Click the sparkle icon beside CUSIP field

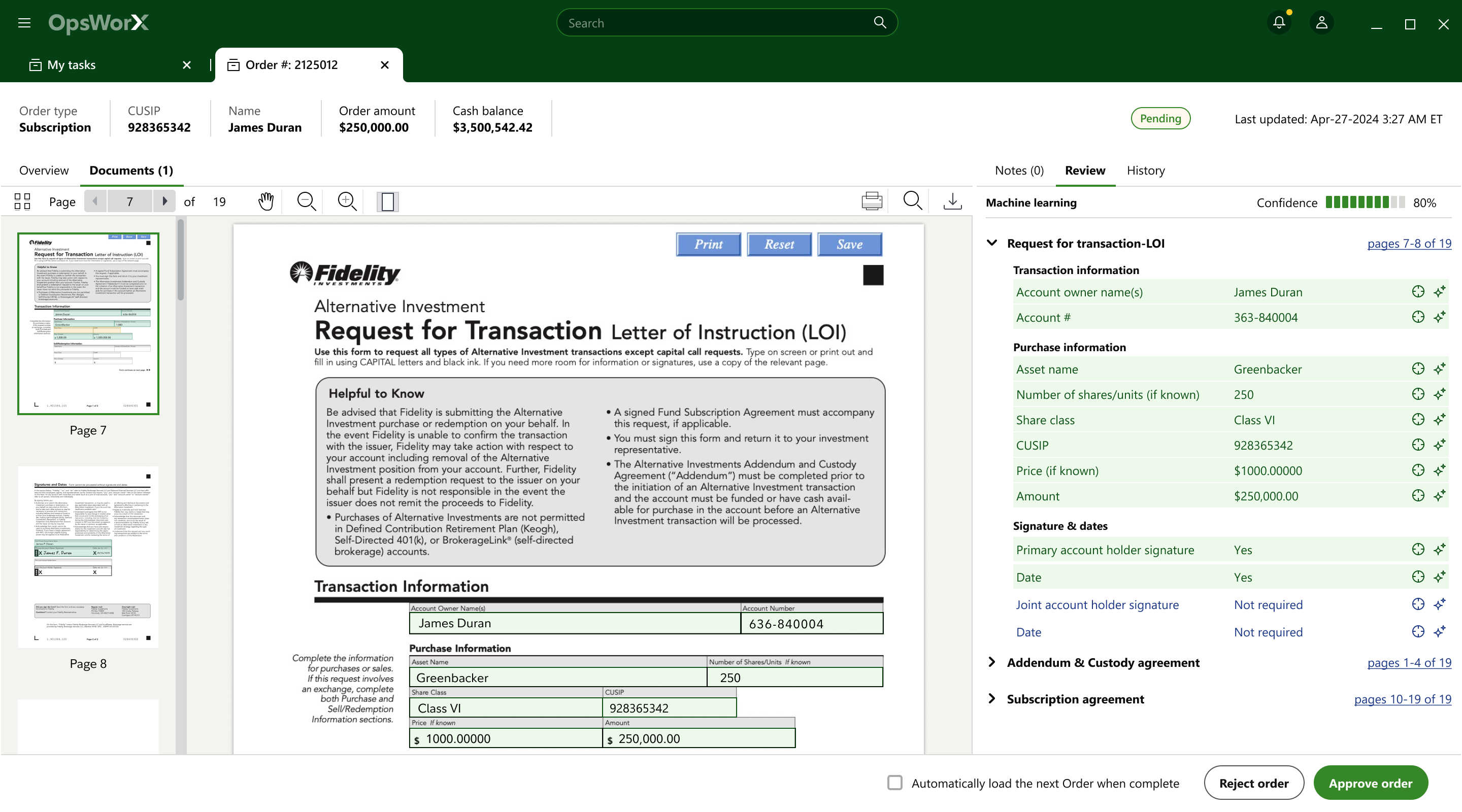(1439, 445)
